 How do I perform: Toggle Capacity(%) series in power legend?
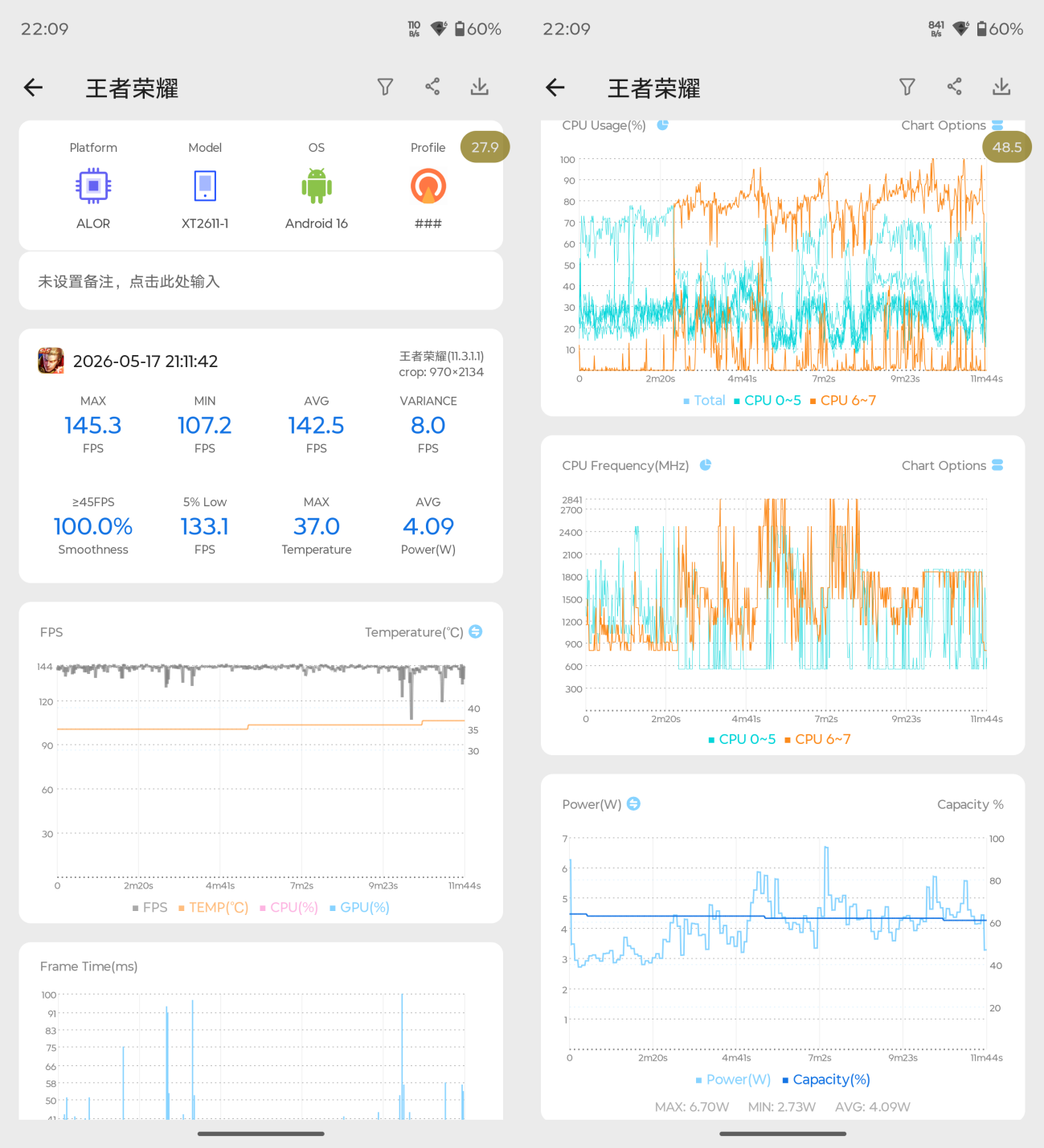pos(826,1080)
